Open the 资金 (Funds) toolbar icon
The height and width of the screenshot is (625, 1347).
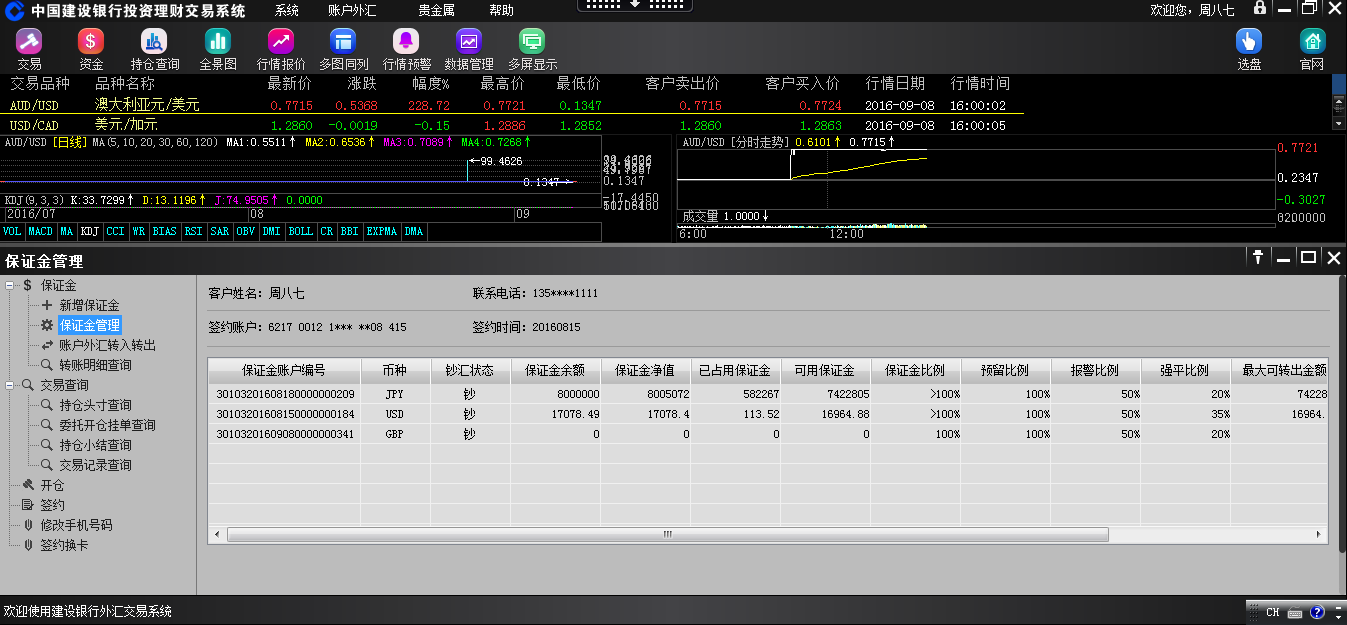[x=91, y=41]
